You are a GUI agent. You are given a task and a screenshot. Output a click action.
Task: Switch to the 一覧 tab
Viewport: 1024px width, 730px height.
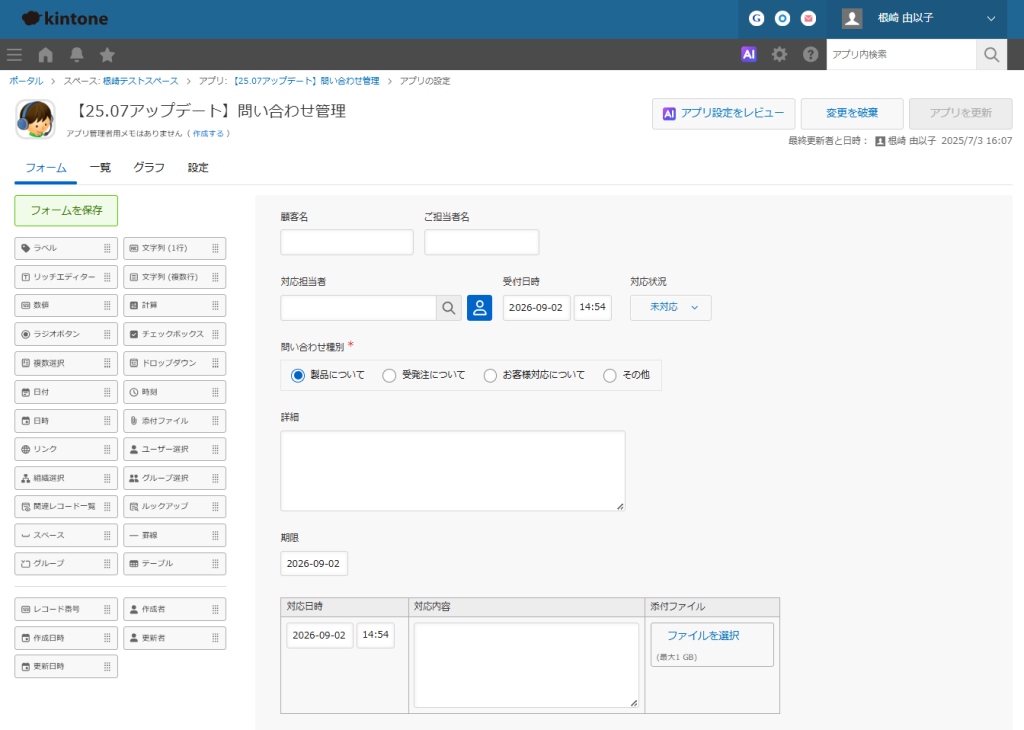[x=100, y=168]
